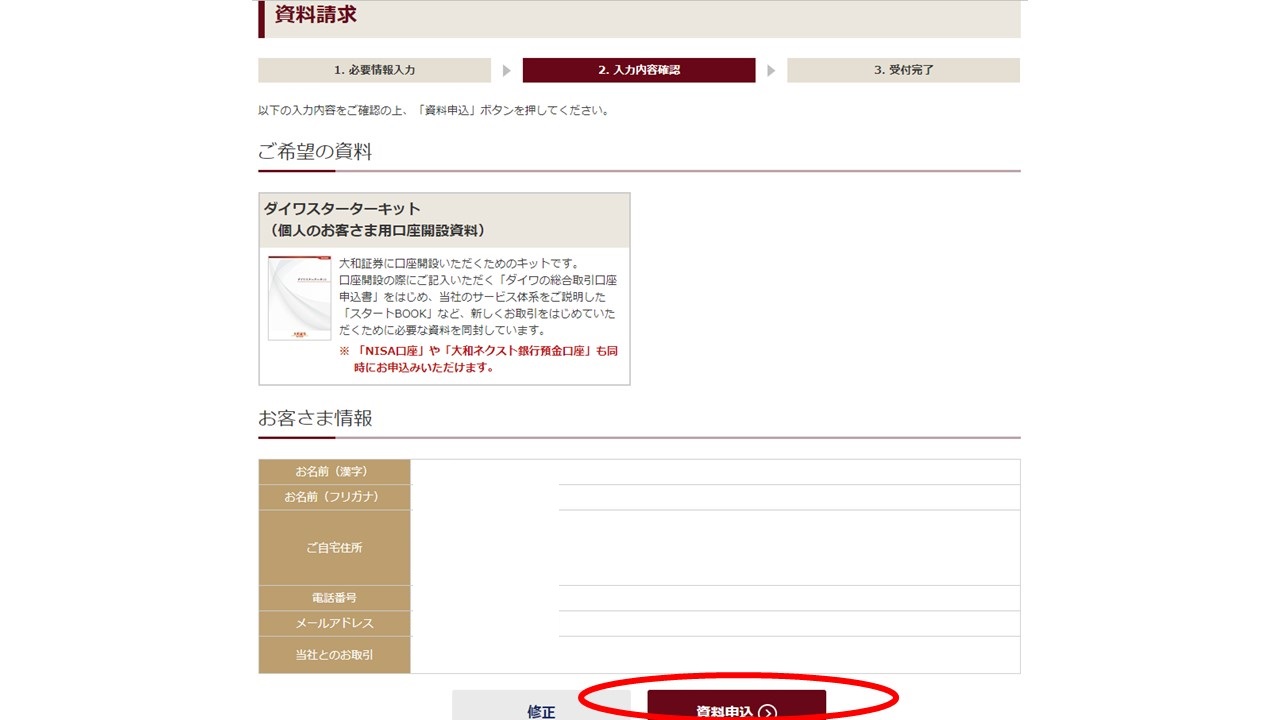Select step 3 受付完了 tab

[x=903, y=70]
